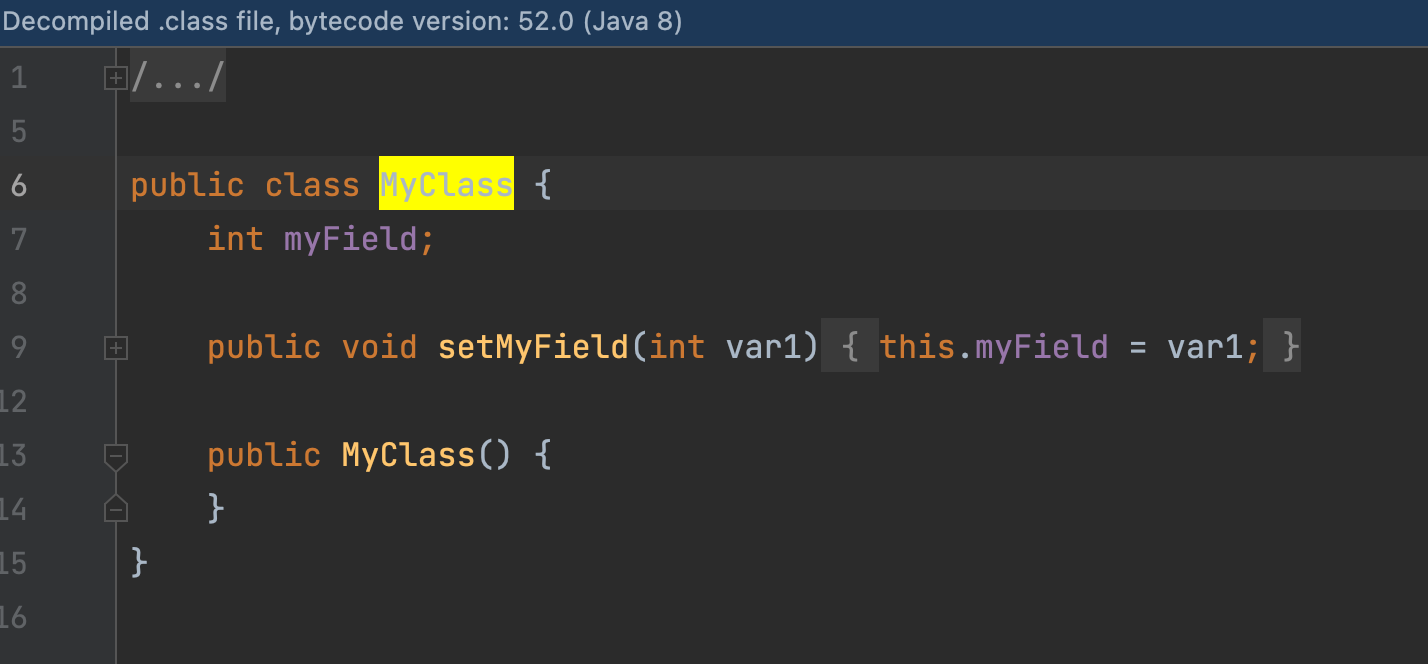The width and height of the screenshot is (1428, 664).
Task: Click the 'void' keyword on line 9
Action: [x=379, y=347]
